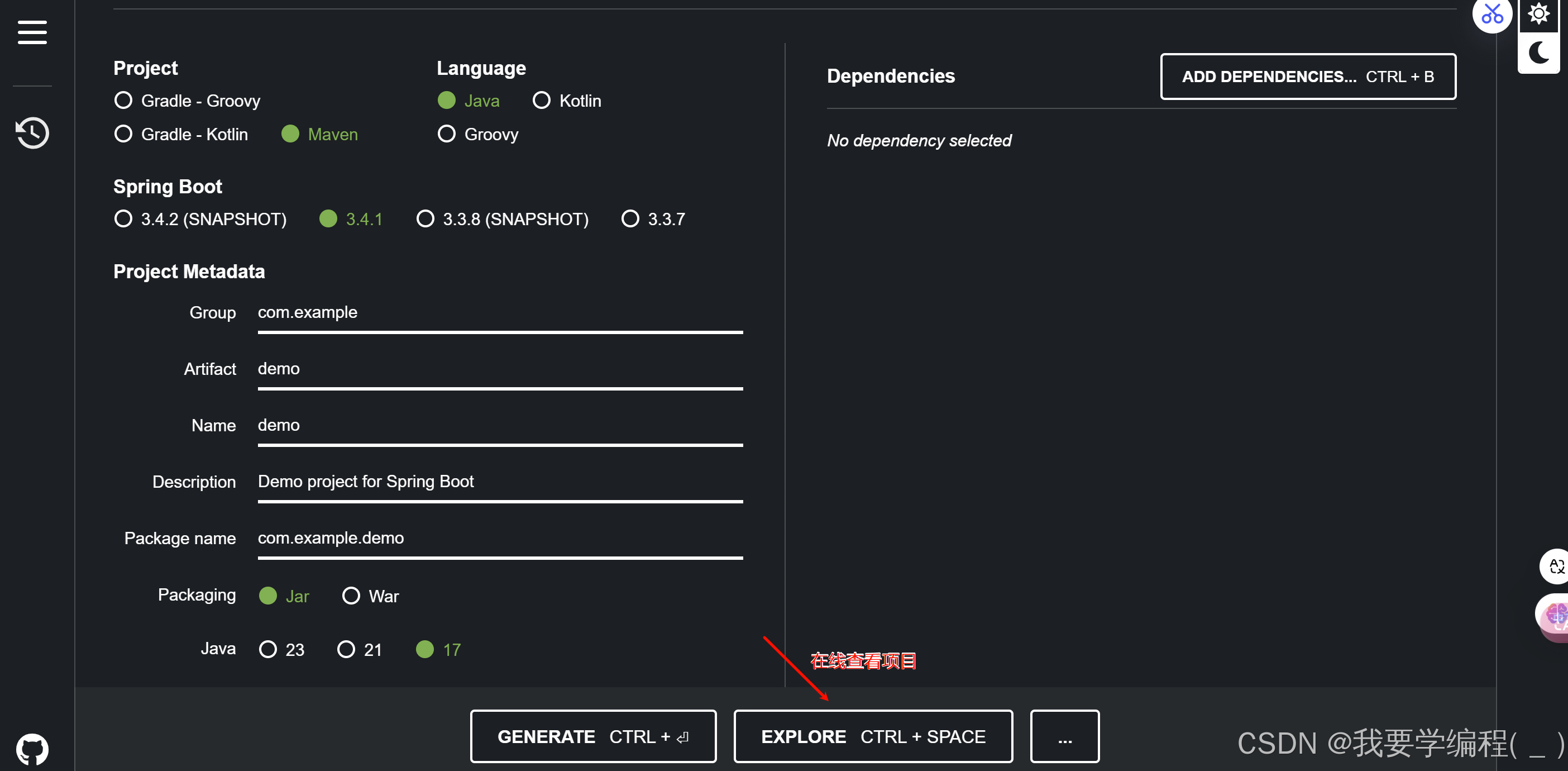The width and height of the screenshot is (1568, 771).
Task: Select Gradle - Kotlin project type
Action: click(181, 134)
